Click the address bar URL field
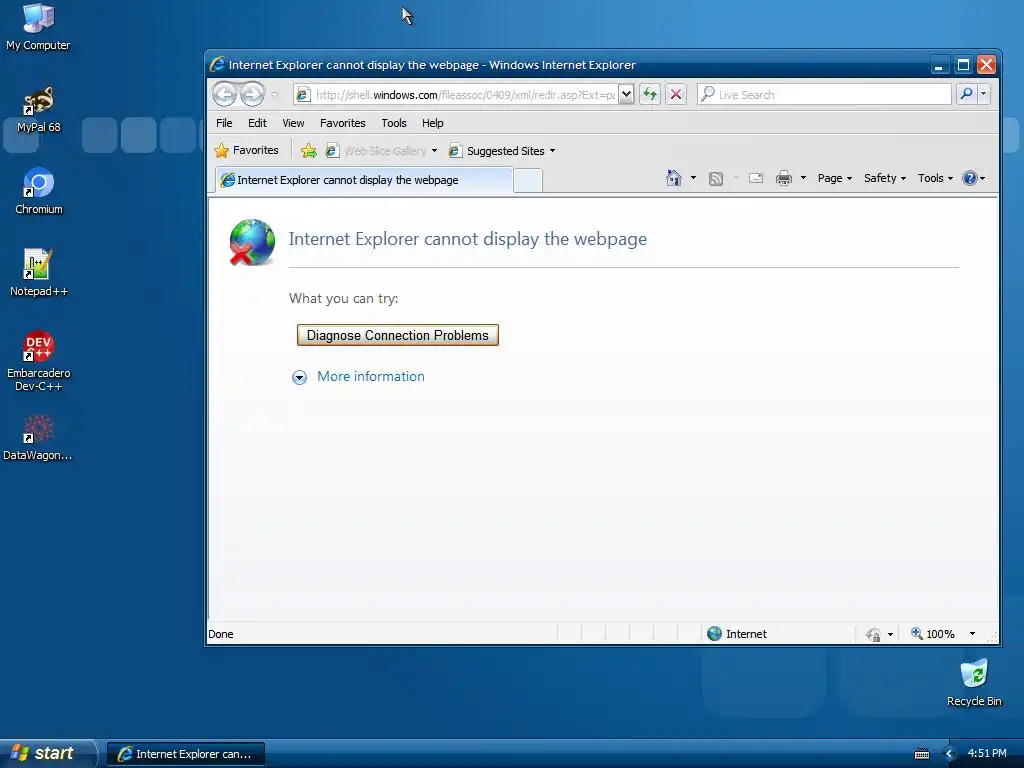1024x768 pixels. pyautogui.click(x=456, y=95)
